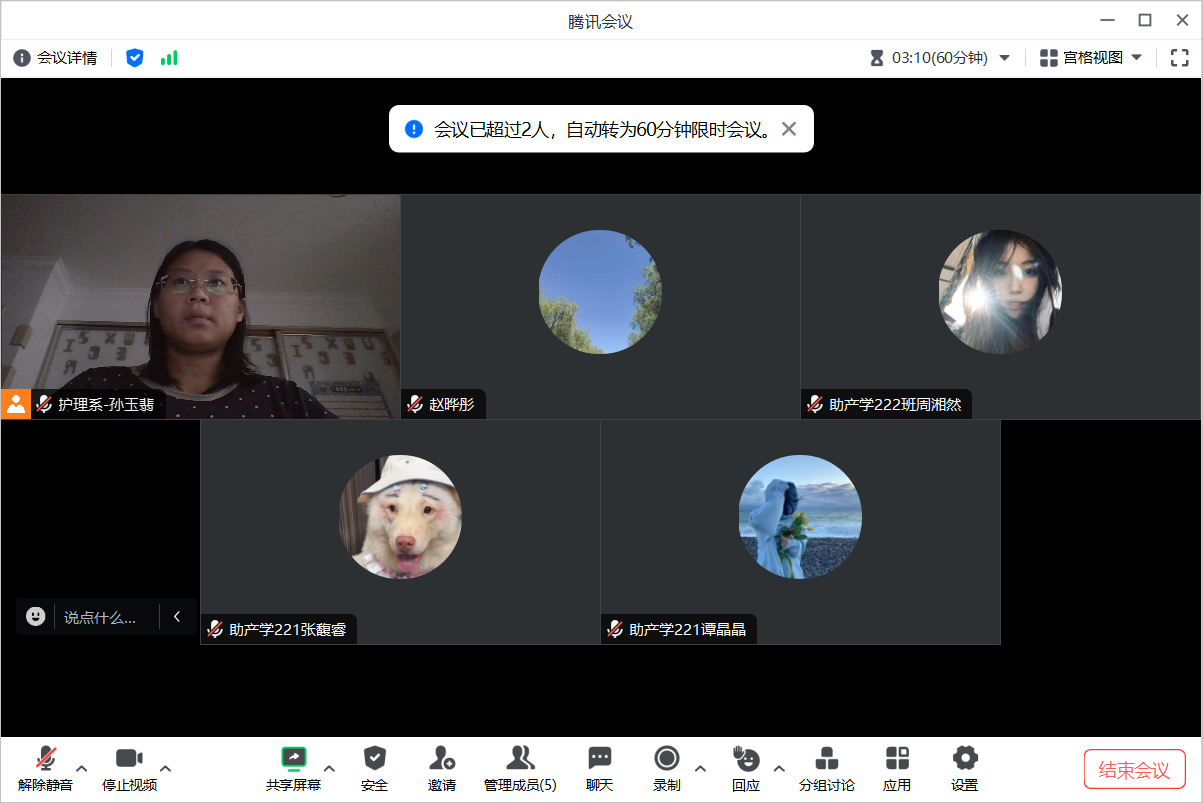Open the 回应 reactions menu
The image size is (1203, 803).
745,759
